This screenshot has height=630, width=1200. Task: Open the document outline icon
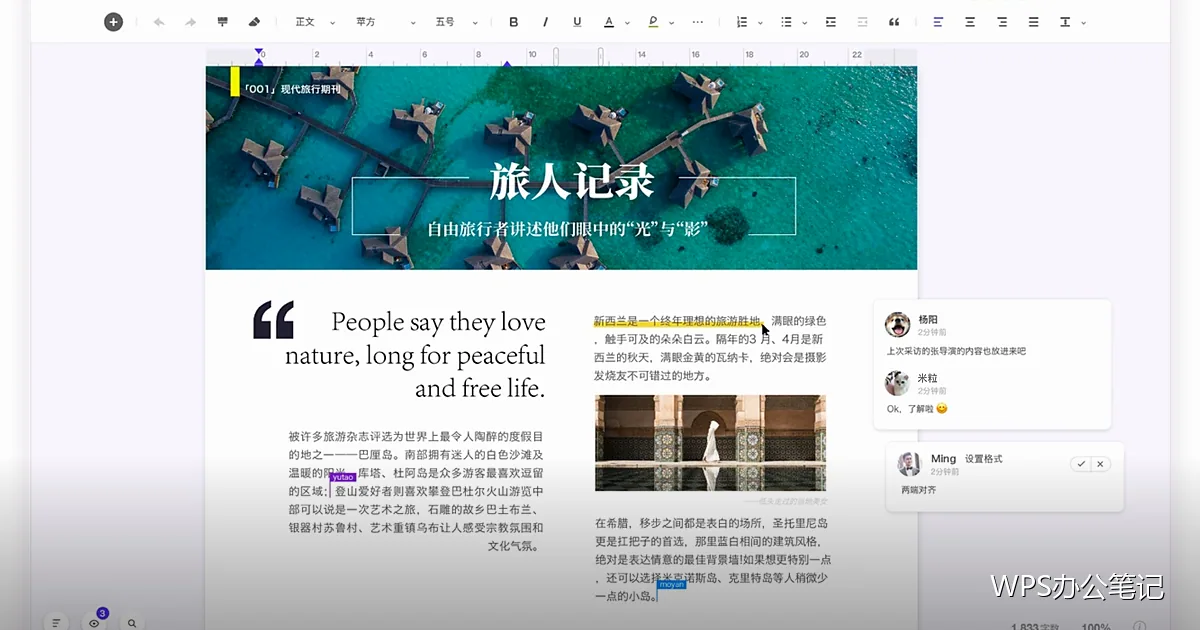56,623
